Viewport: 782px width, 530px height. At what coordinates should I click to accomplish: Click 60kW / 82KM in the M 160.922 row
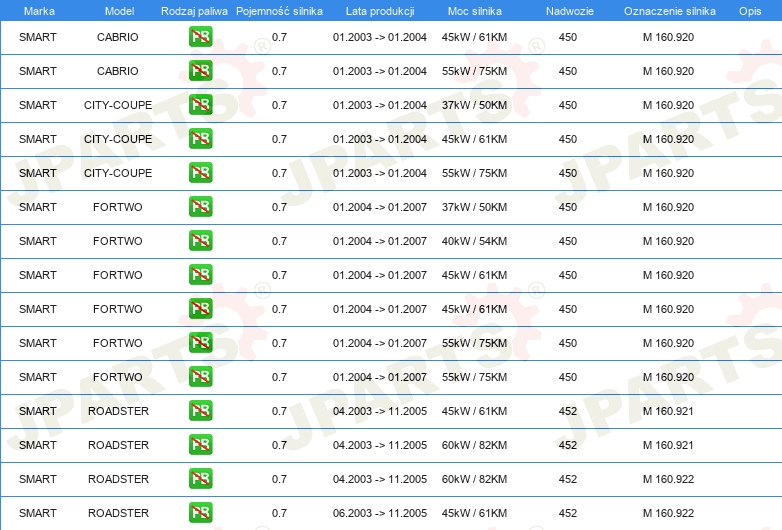474,479
